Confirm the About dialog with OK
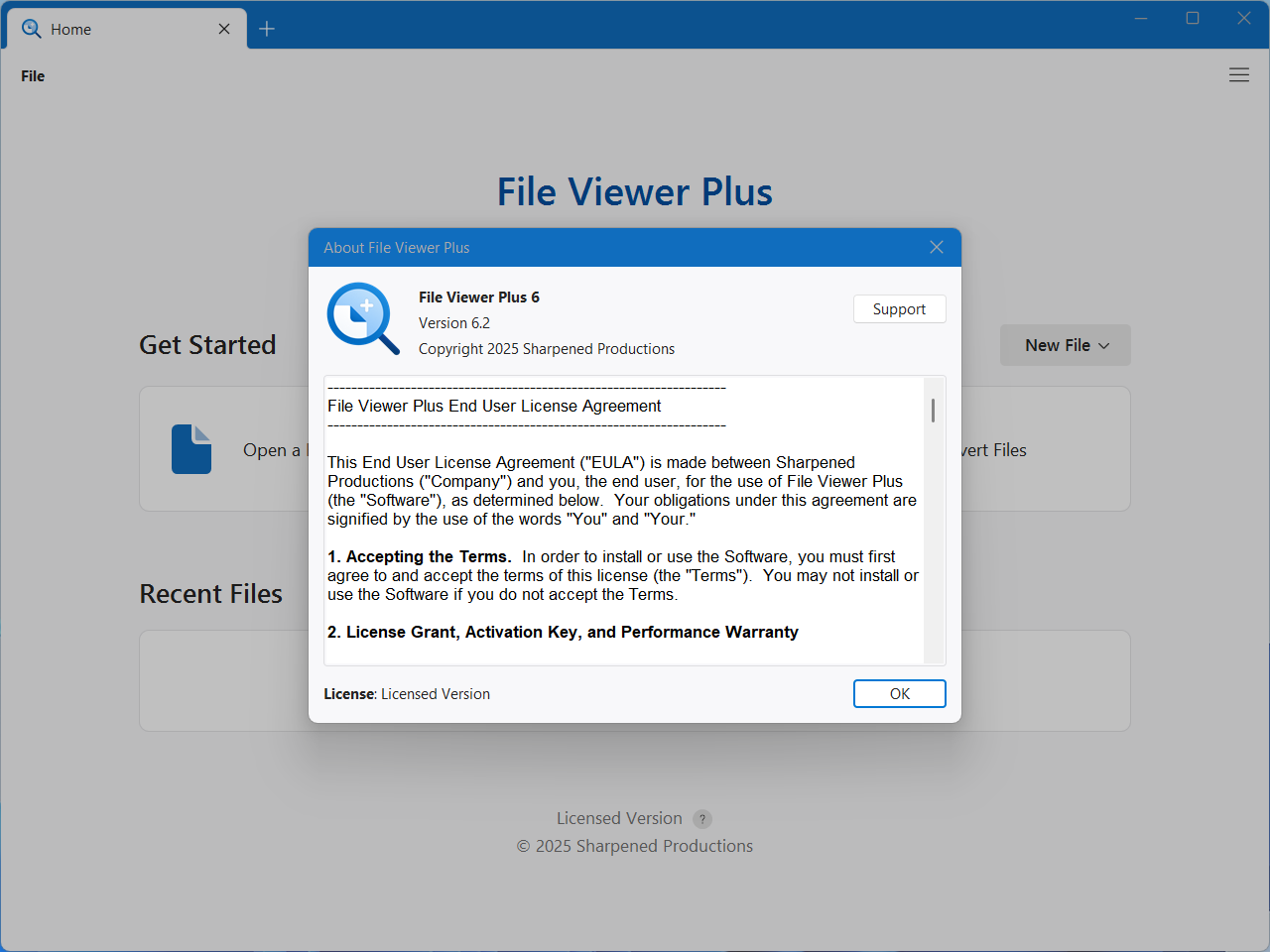The width and height of the screenshot is (1270, 952). click(899, 694)
